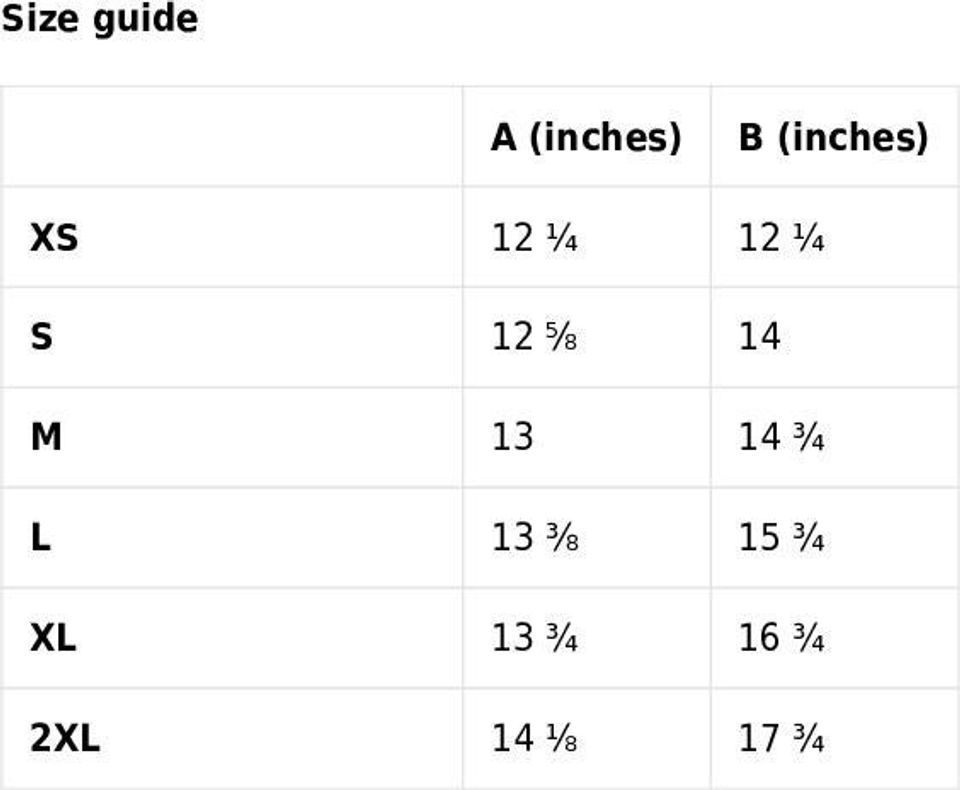Click the S size row label
This screenshot has width=960, height=790.
[41, 338]
